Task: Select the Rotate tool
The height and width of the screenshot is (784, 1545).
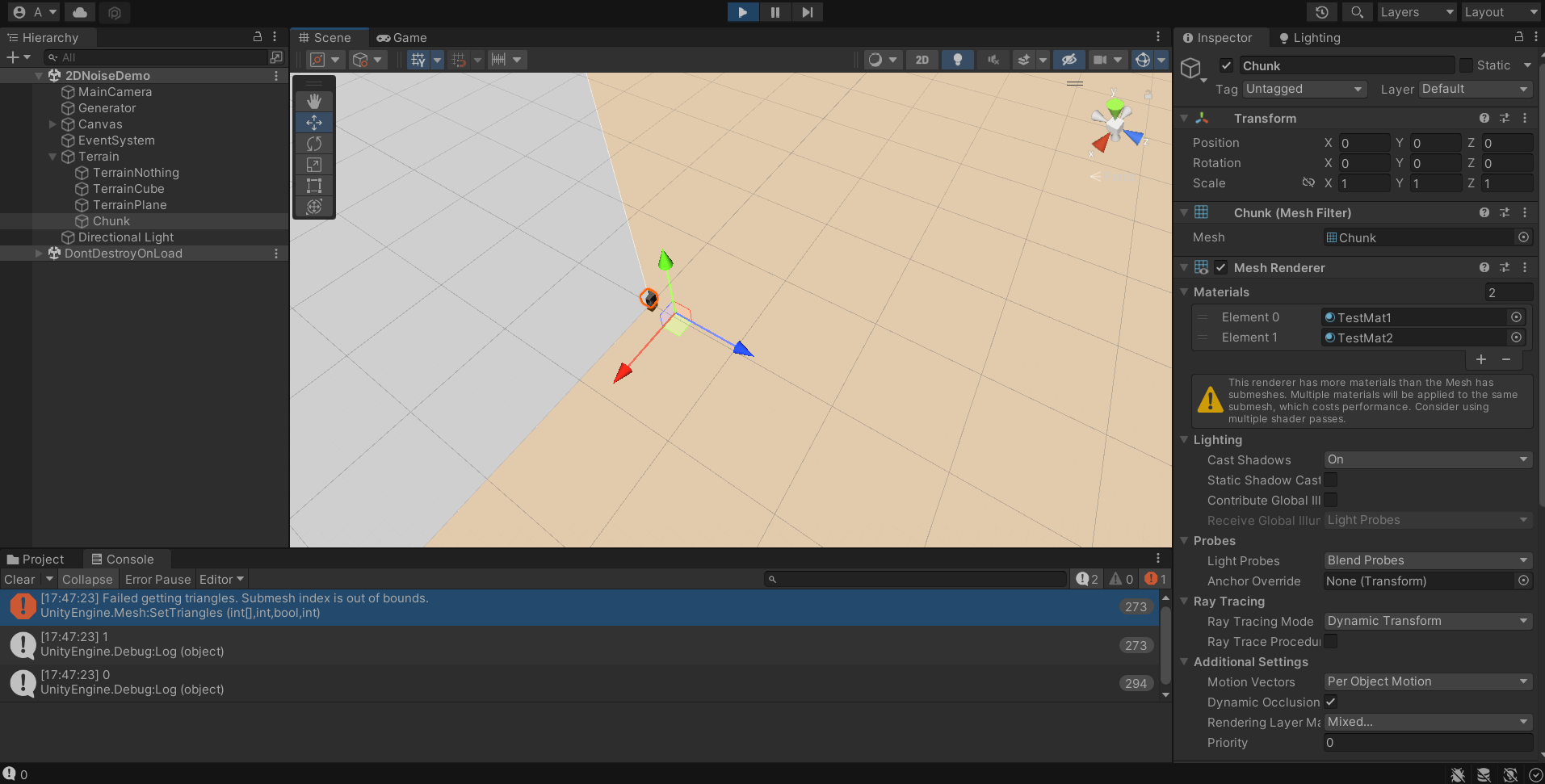Action: [313, 143]
